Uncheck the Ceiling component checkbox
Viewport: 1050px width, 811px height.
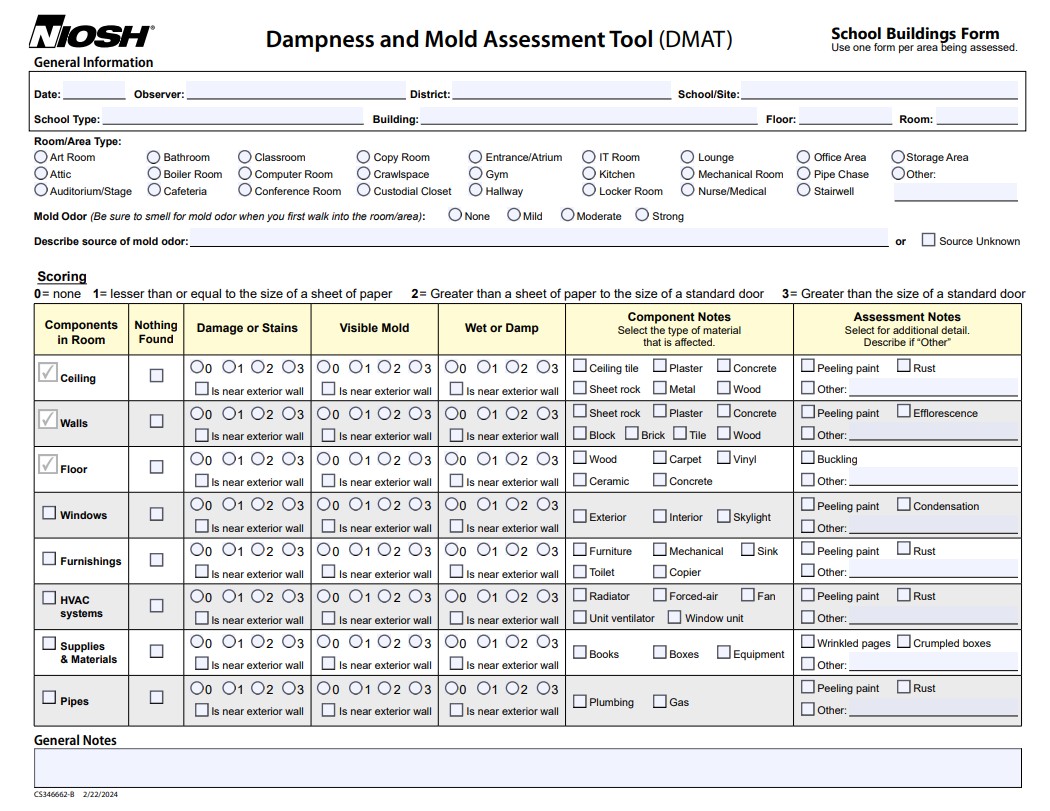coord(48,372)
